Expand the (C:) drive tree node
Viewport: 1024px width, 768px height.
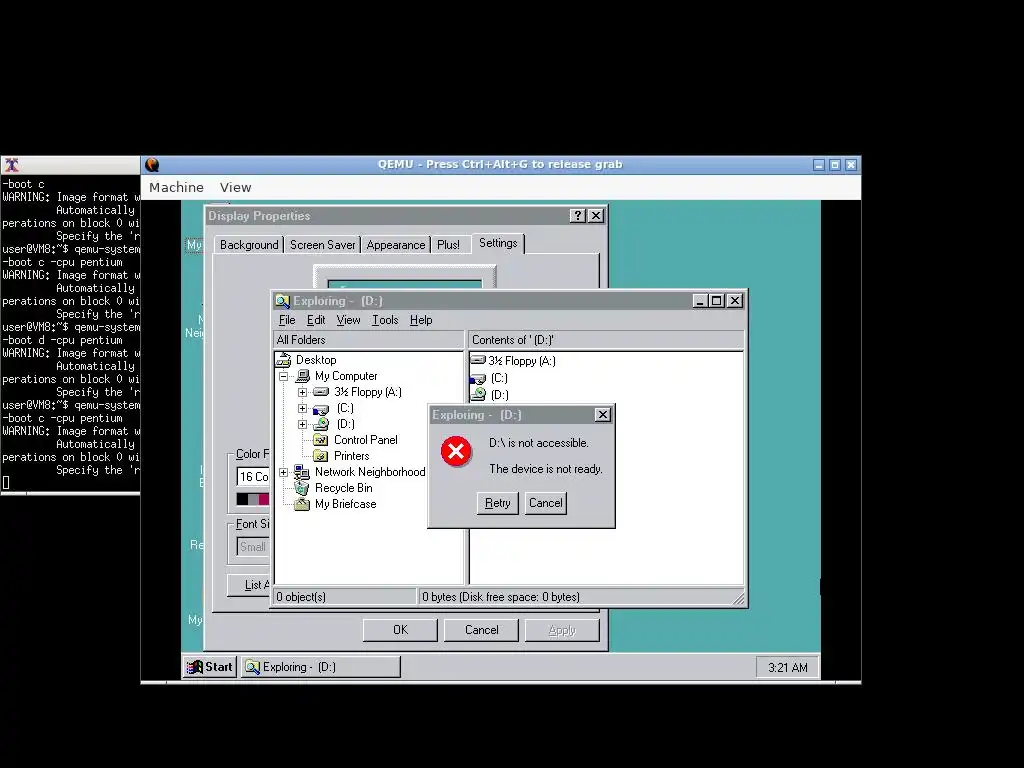coord(302,408)
